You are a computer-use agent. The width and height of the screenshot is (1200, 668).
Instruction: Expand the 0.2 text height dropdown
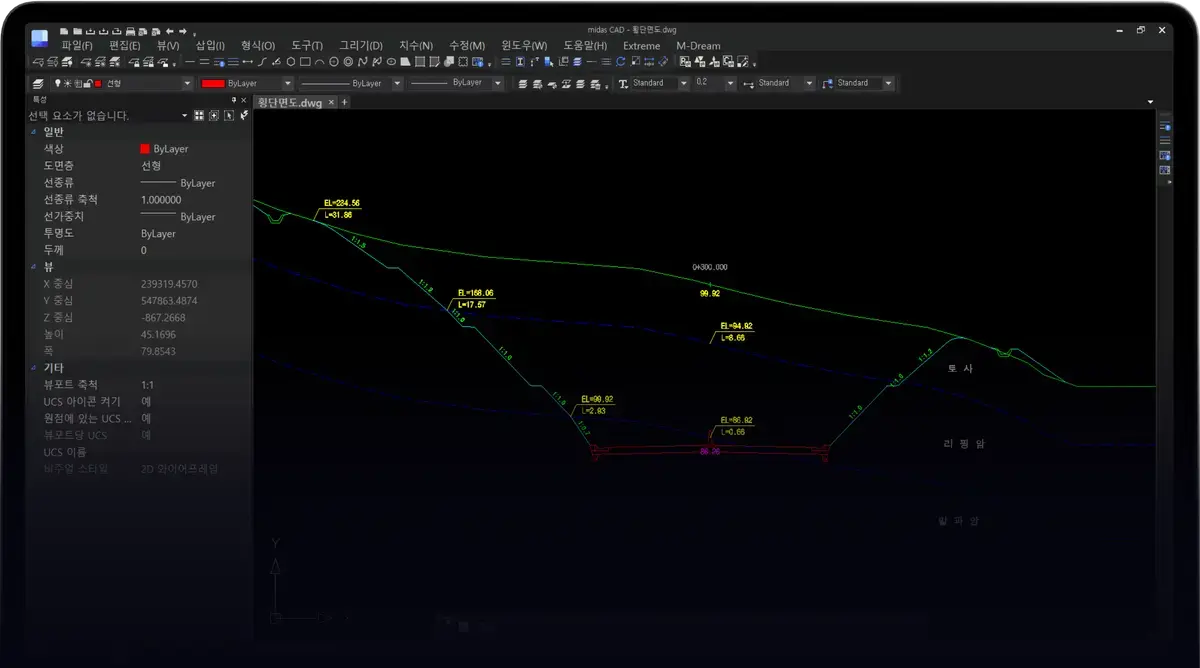click(x=730, y=84)
